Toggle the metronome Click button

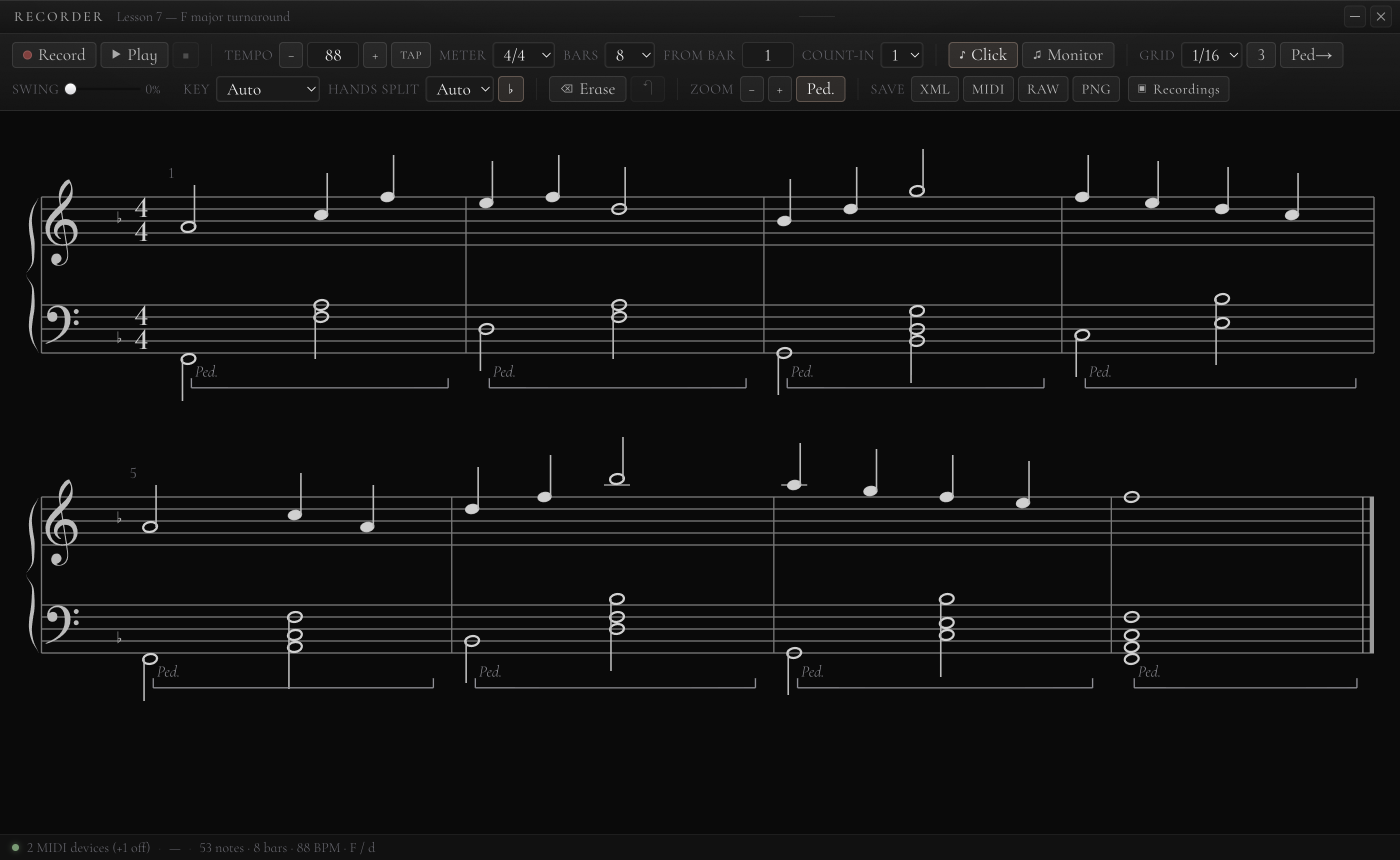click(x=982, y=55)
